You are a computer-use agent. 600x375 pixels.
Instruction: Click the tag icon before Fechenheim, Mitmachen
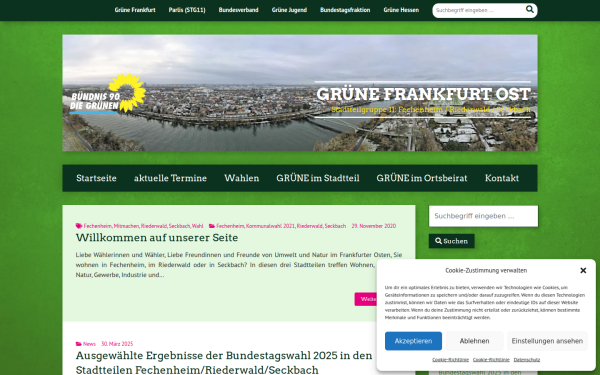(79, 226)
